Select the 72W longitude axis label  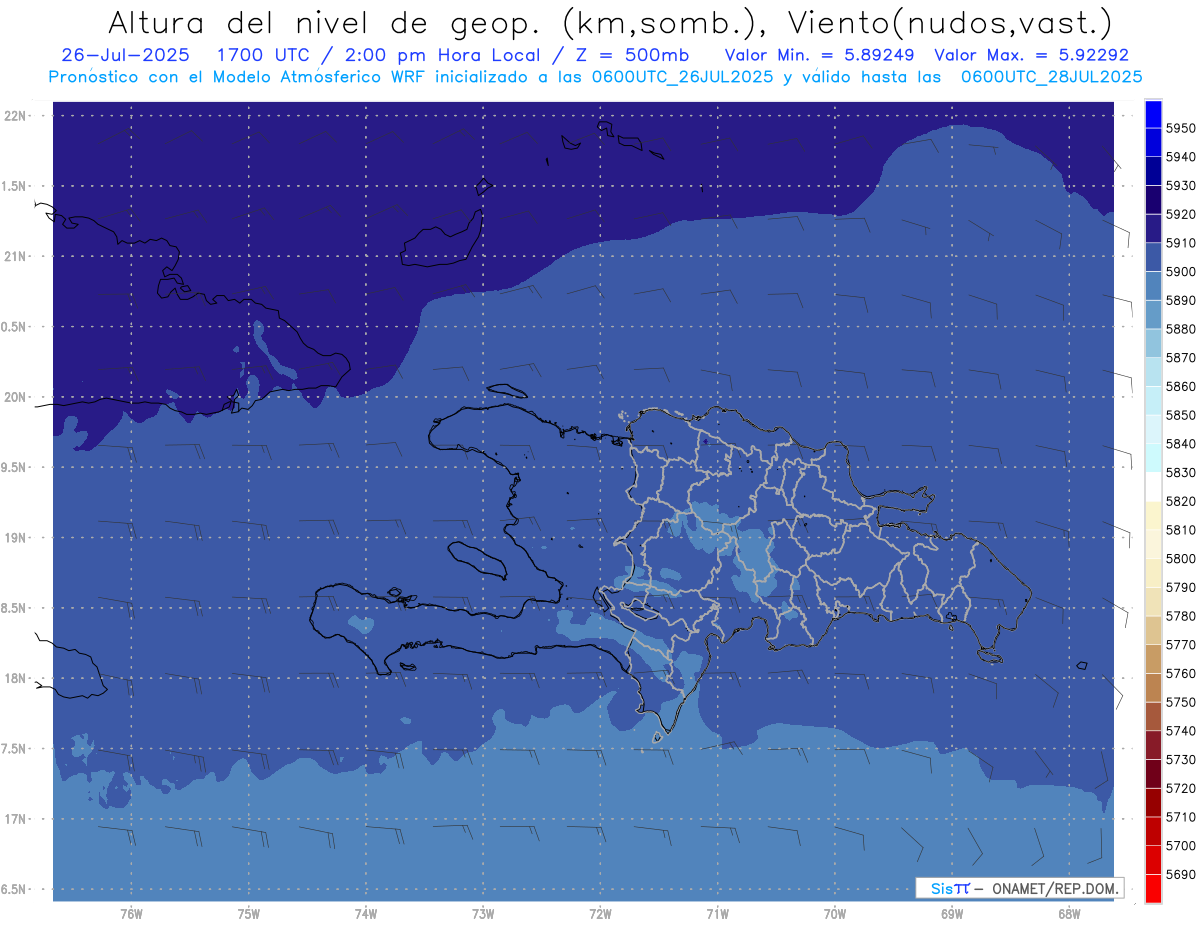click(600, 914)
